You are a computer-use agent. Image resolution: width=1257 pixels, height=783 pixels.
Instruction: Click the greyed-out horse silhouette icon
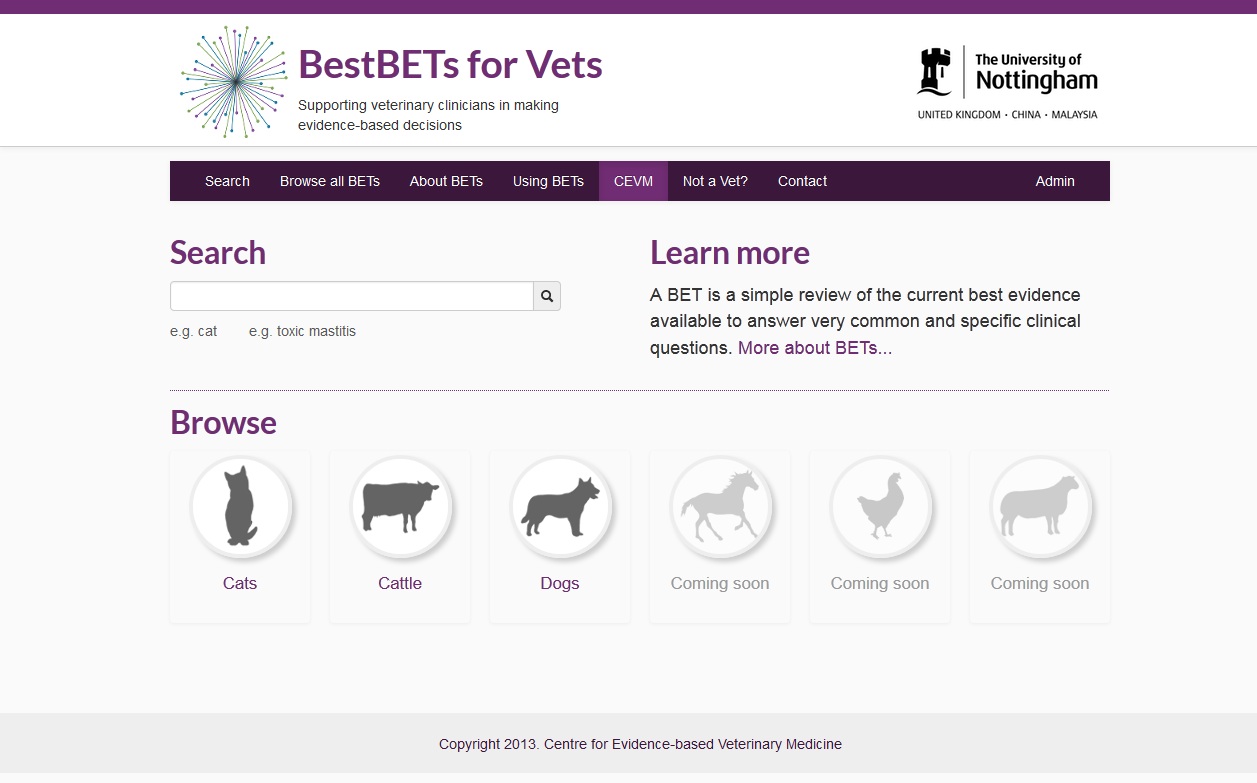pos(720,506)
